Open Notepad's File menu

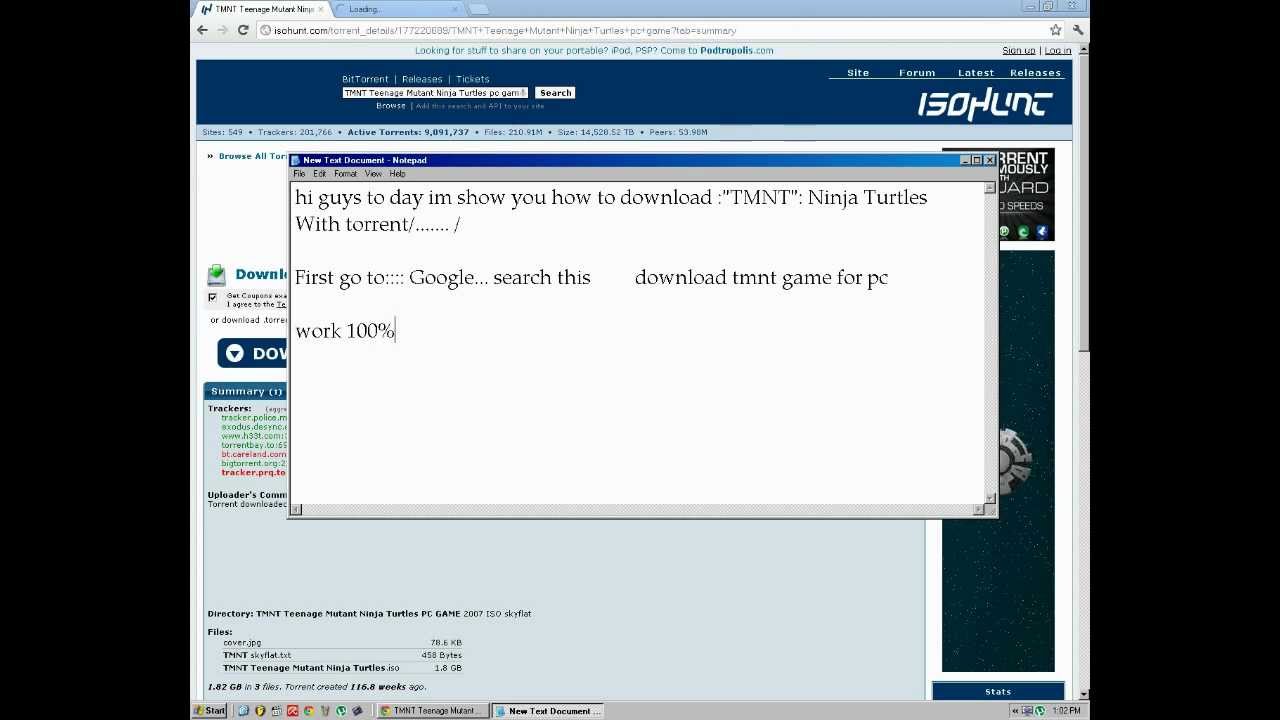point(299,174)
